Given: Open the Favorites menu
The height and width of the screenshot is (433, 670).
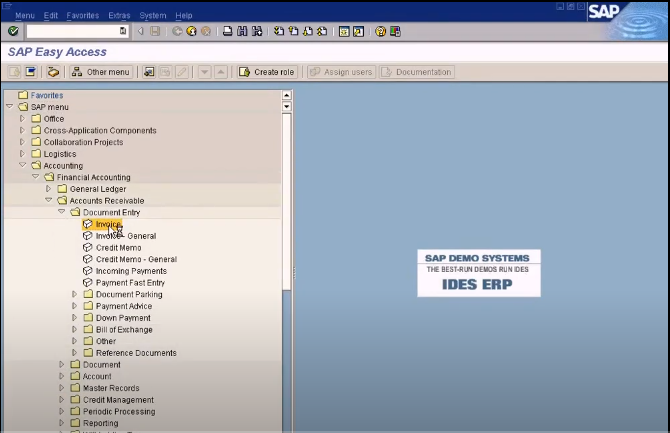Looking at the screenshot, I should (82, 15).
